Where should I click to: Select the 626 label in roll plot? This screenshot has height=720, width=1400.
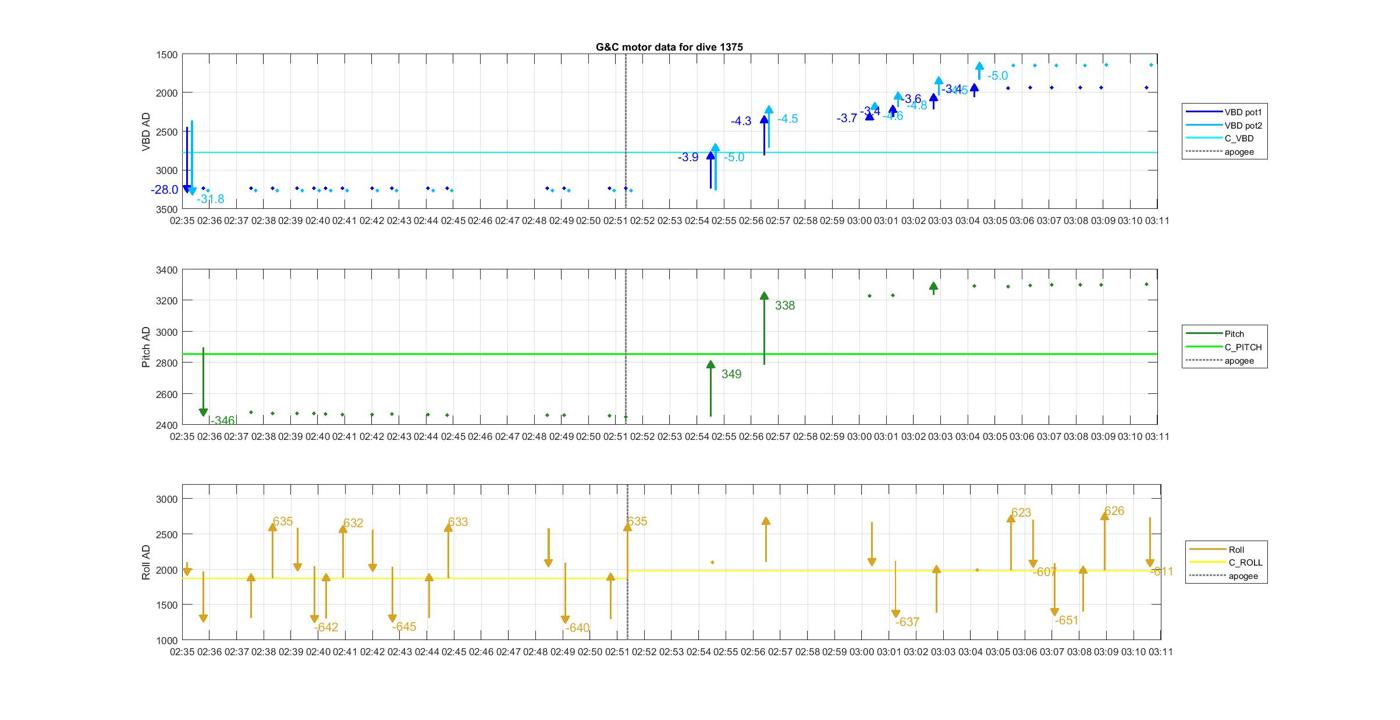(x=1114, y=511)
